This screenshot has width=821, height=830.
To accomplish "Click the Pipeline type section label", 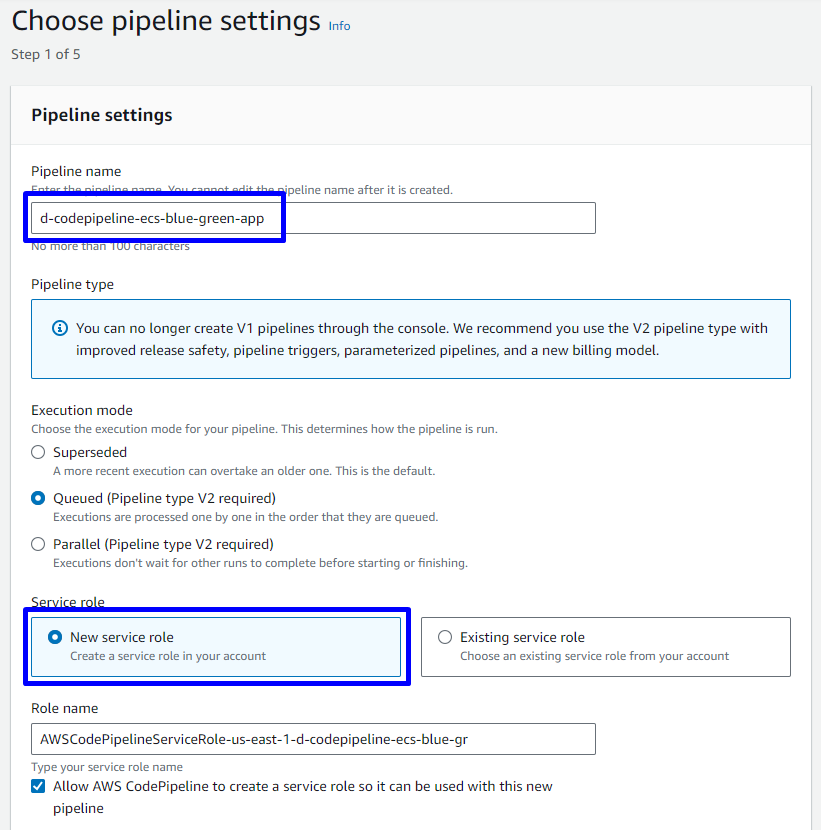I will point(73,284).
